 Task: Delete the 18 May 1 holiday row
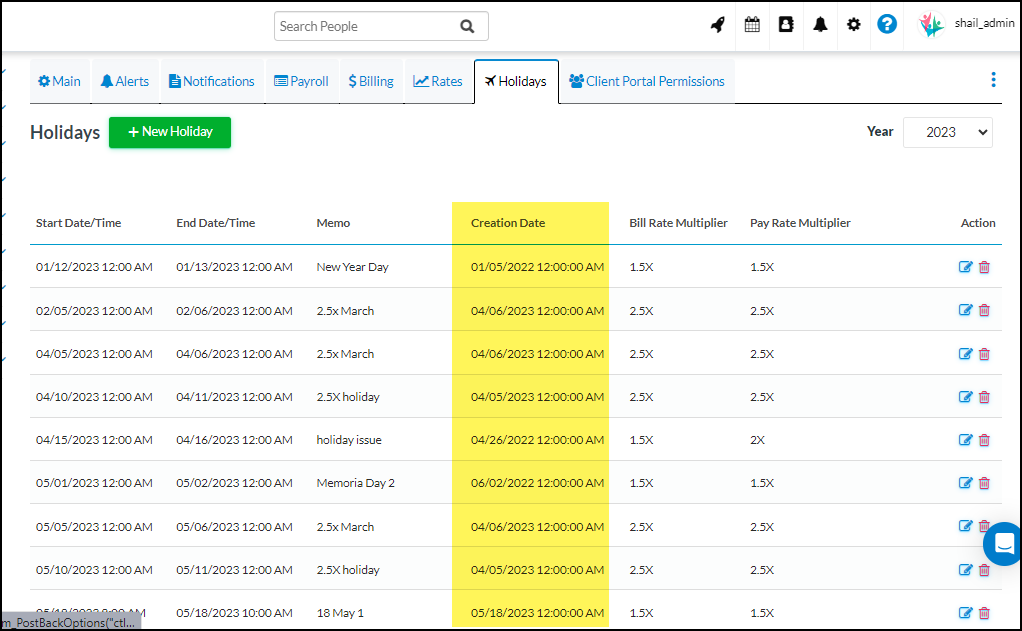(984, 613)
